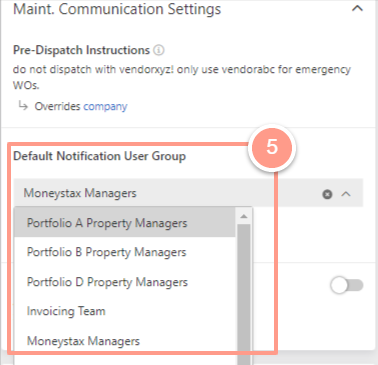Image resolution: width=378 pixels, height=365 pixels.
Task: Click the Overrides arrow icon
Action: click(23, 106)
